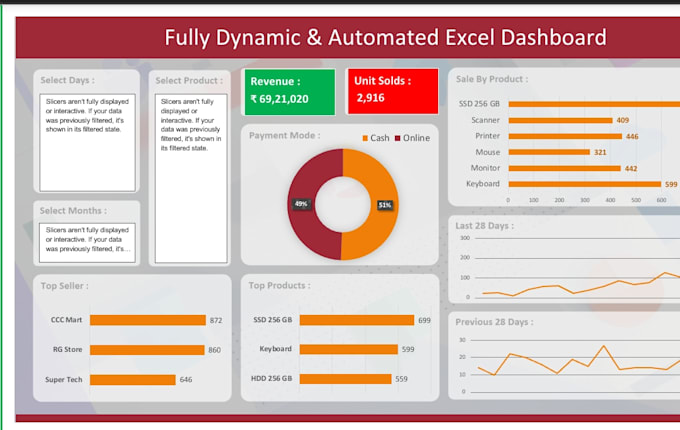
Task: Select the RG Store bar
Action: pos(147,350)
